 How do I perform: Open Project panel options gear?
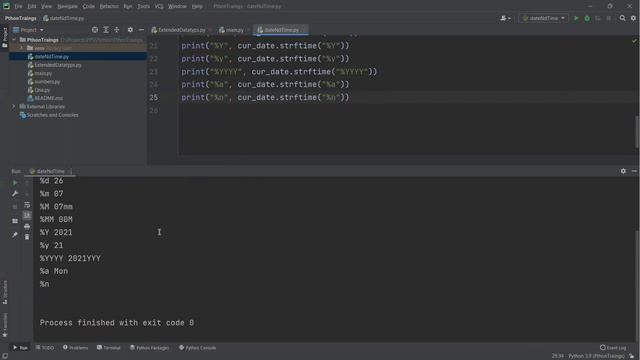point(130,30)
